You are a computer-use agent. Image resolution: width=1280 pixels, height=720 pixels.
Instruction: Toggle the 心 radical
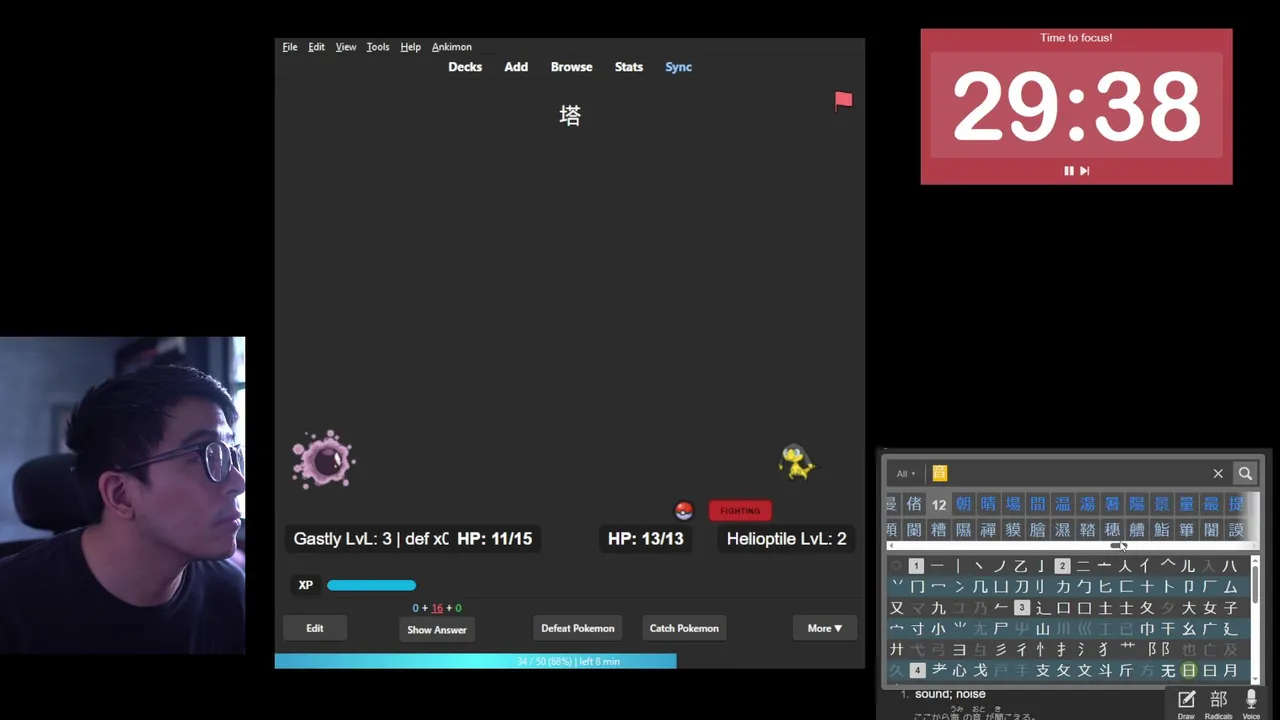(x=960, y=671)
